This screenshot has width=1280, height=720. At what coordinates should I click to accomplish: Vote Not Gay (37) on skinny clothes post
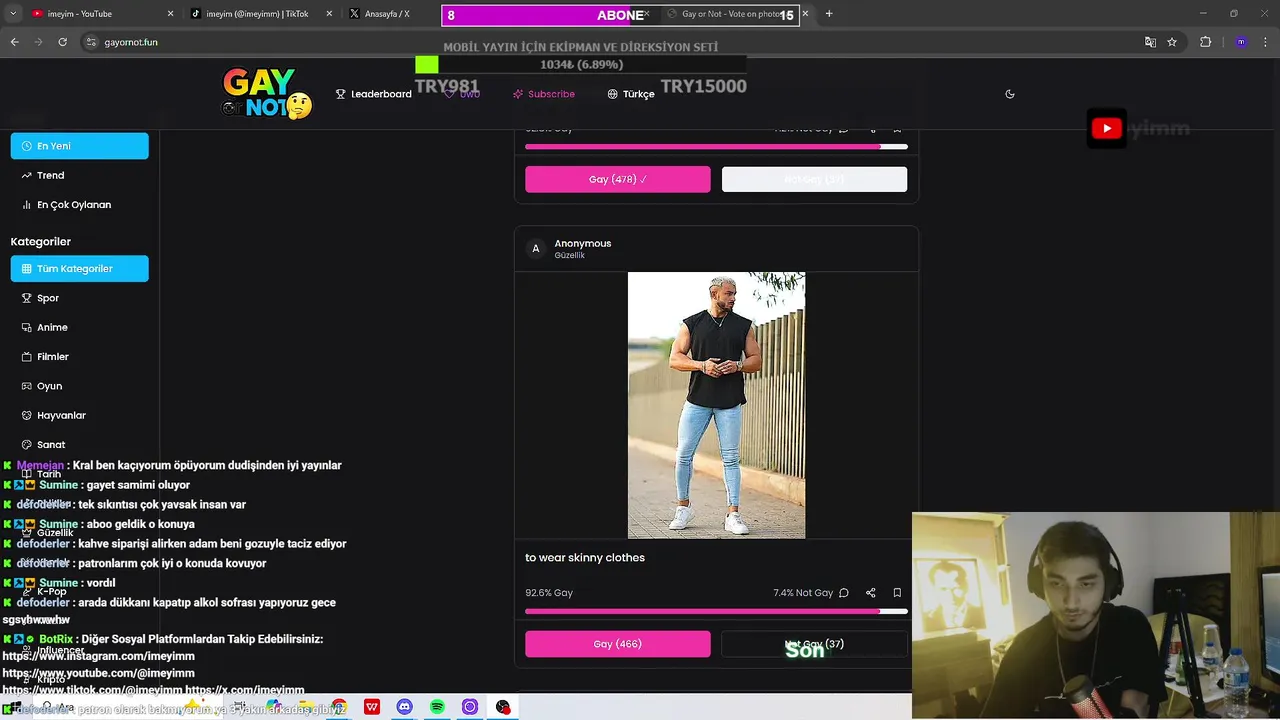click(814, 644)
